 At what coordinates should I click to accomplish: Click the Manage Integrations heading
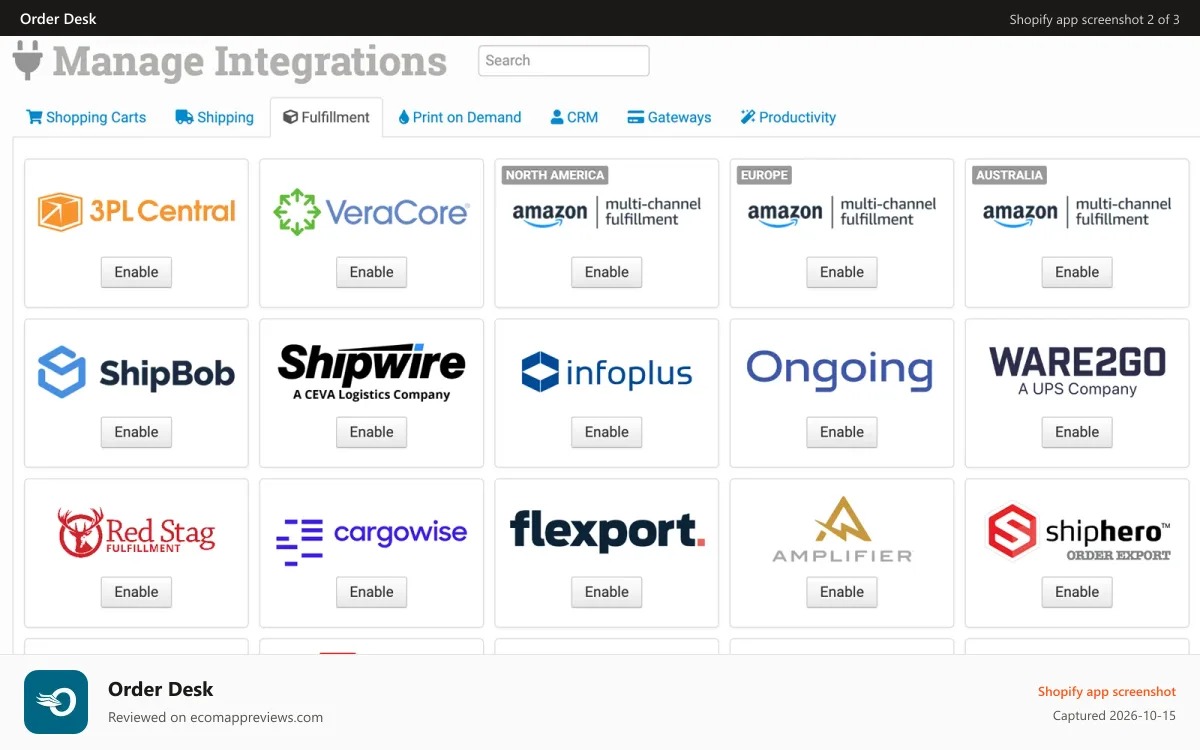point(250,62)
